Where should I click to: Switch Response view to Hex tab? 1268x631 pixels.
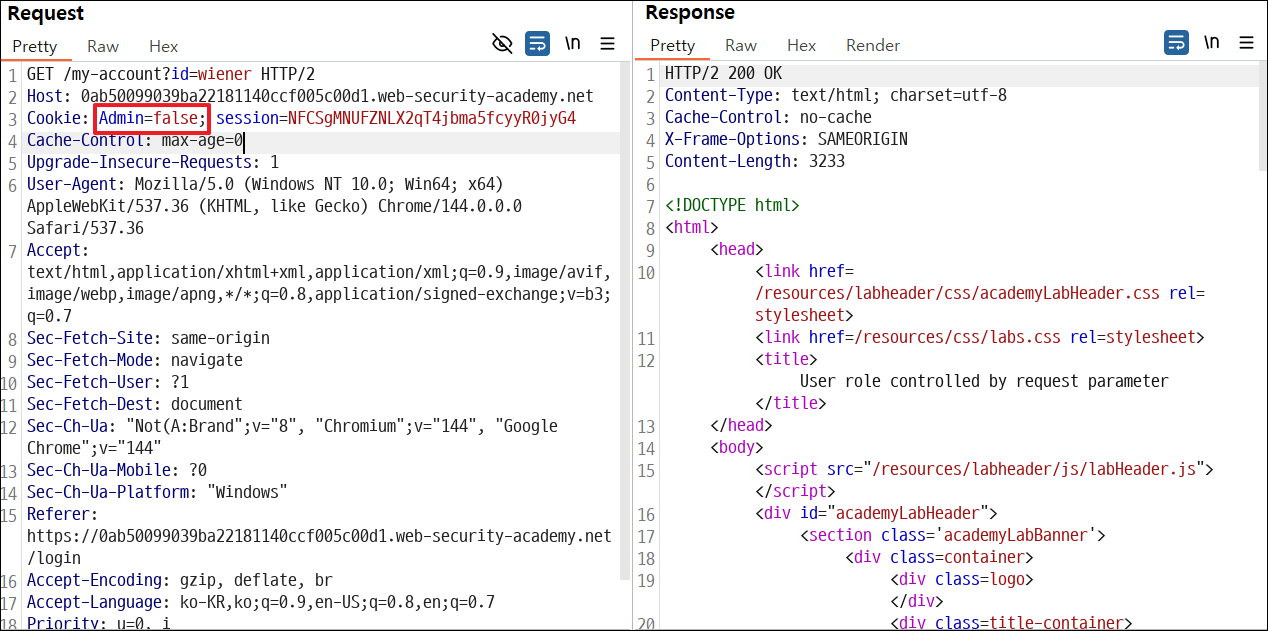pyautogui.click(x=802, y=45)
